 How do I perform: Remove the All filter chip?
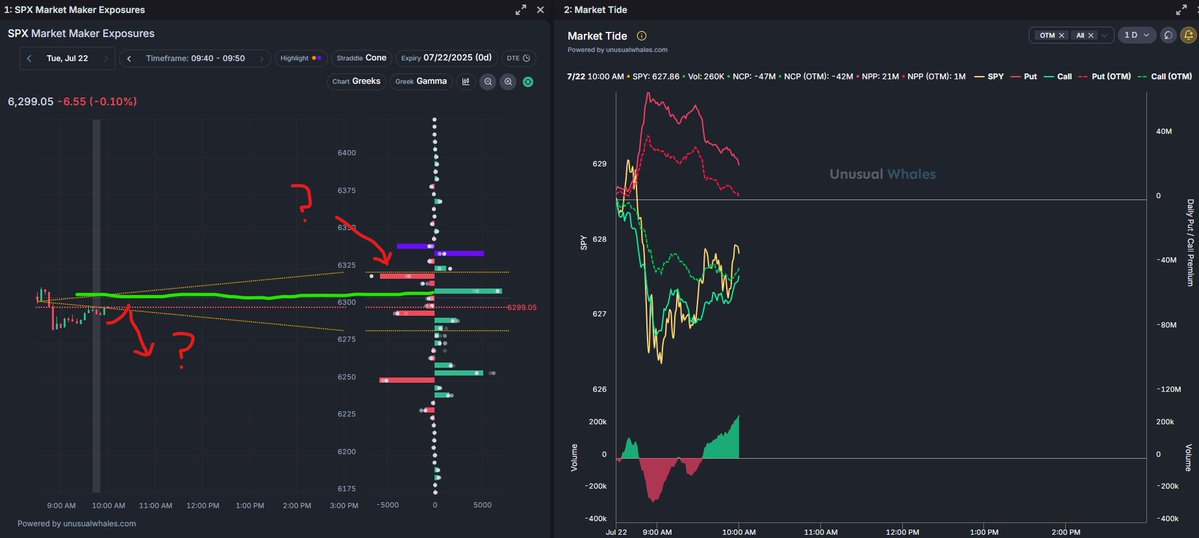click(x=1091, y=35)
